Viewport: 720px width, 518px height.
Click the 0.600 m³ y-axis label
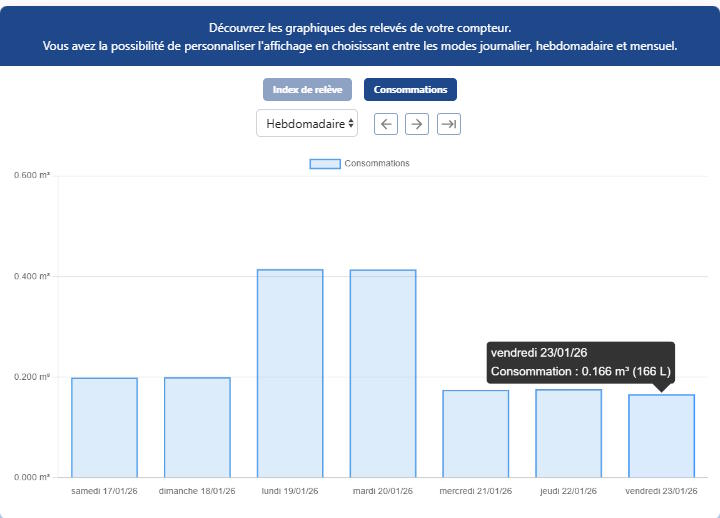click(x=33, y=175)
